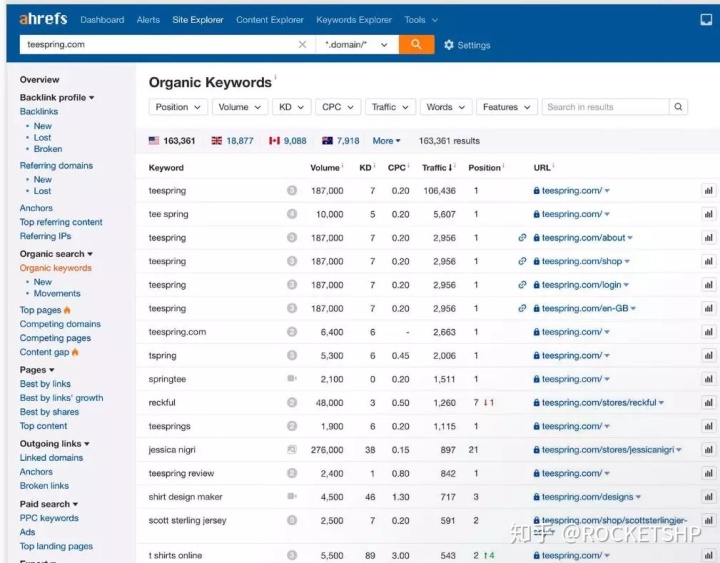Open Settings next to the gear icon
The height and width of the screenshot is (563, 720).
[x=467, y=45]
